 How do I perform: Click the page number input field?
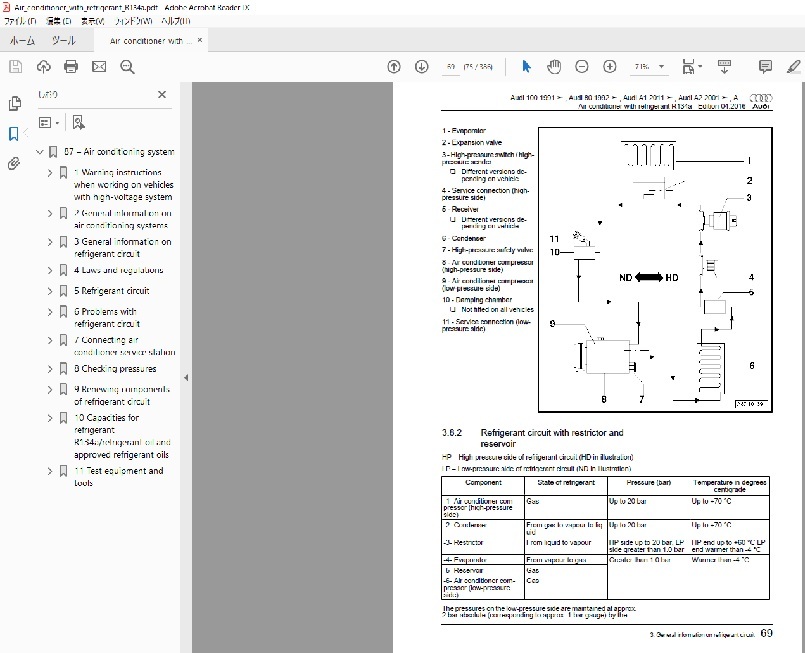pyautogui.click(x=451, y=67)
